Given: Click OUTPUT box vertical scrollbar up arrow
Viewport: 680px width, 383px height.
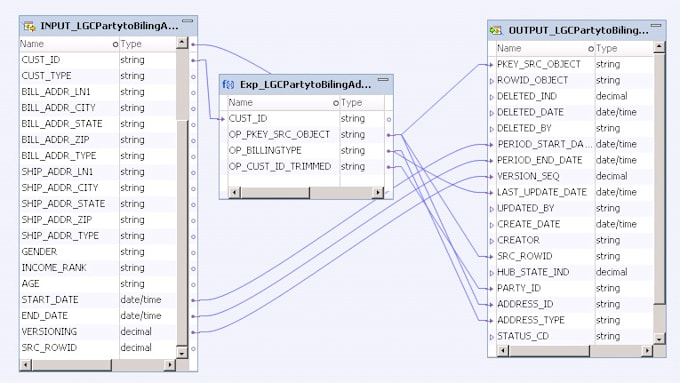Looking at the screenshot, I should 659,47.
